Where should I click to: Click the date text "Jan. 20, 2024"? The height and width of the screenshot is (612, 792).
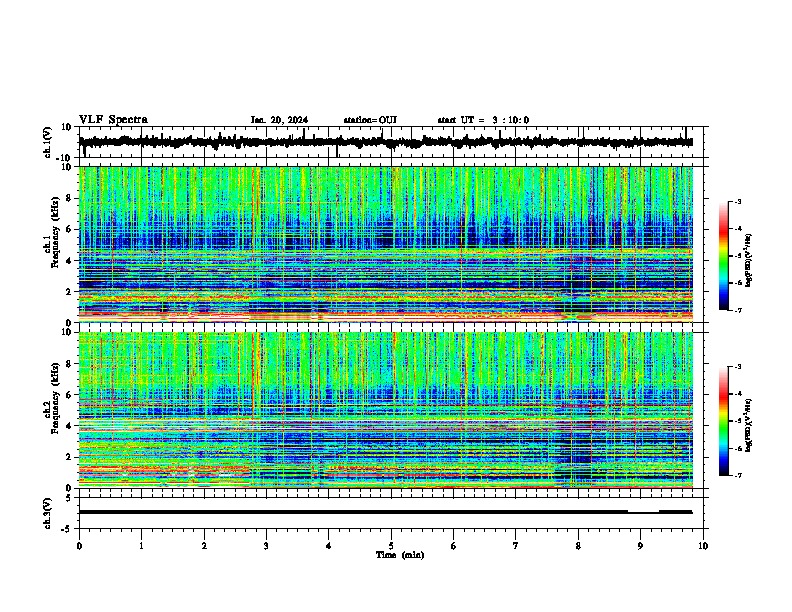(x=279, y=120)
